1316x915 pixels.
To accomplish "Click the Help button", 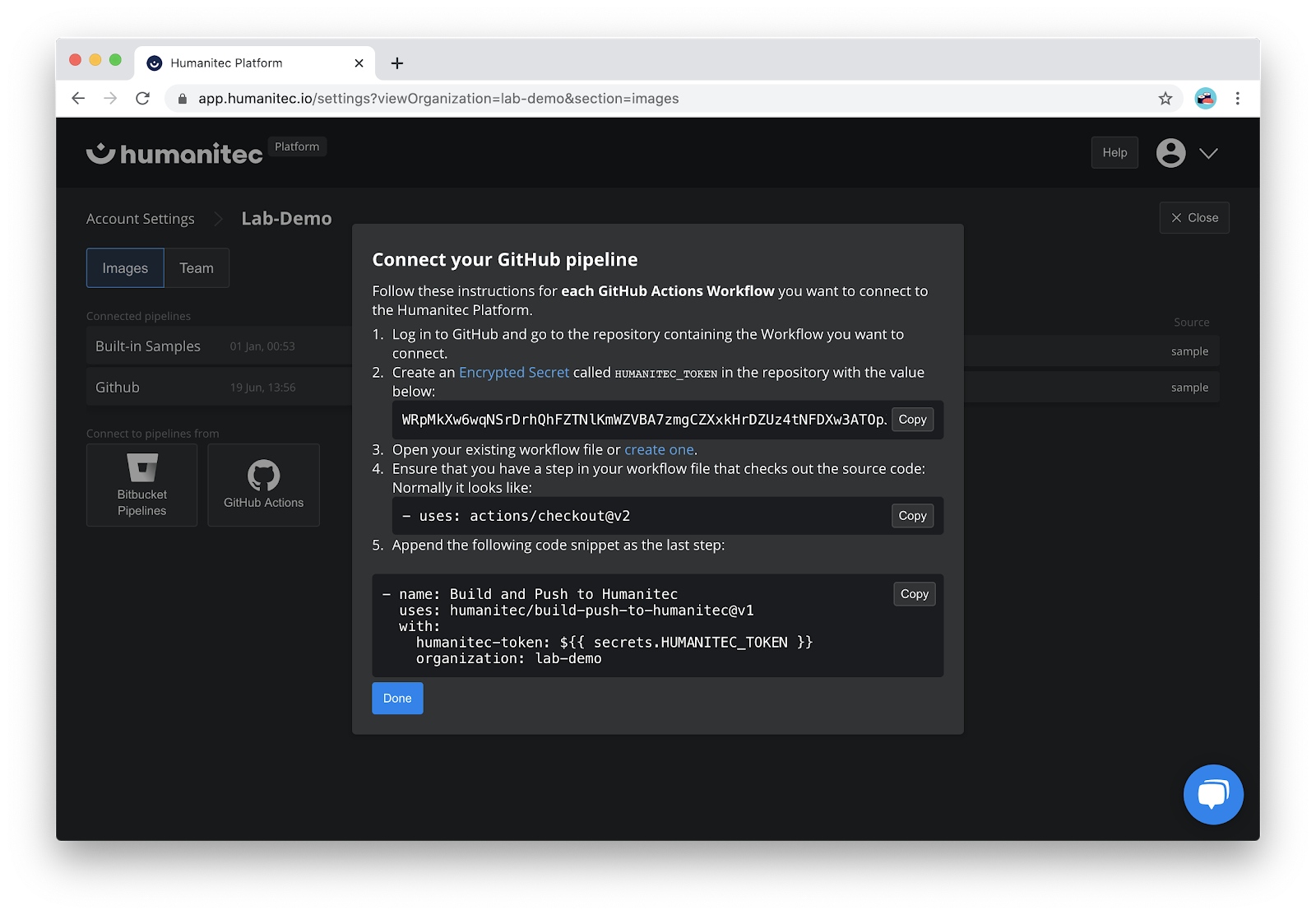I will pos(1114,152).
